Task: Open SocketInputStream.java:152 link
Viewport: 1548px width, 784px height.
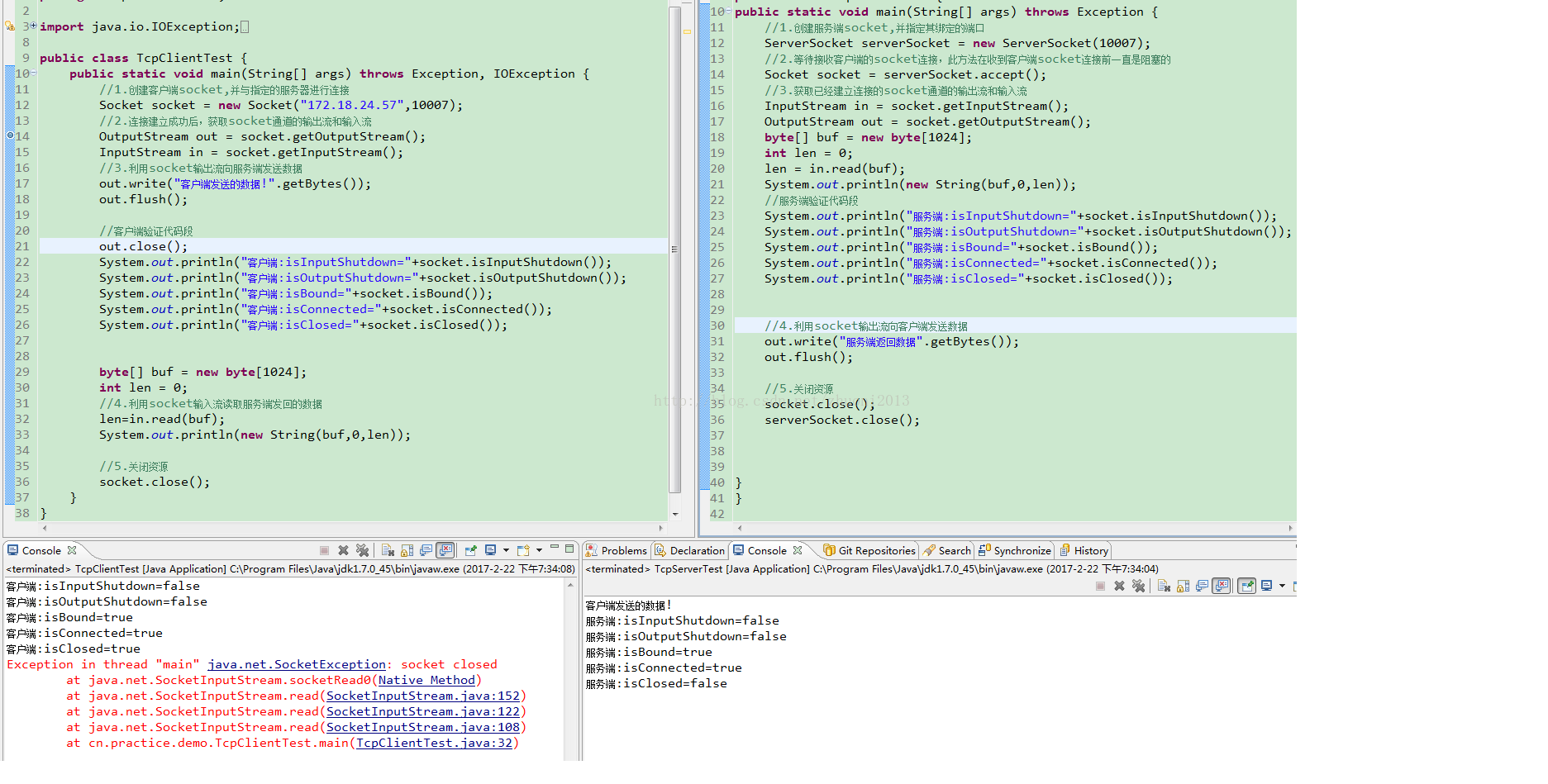Action: [423, 696]
